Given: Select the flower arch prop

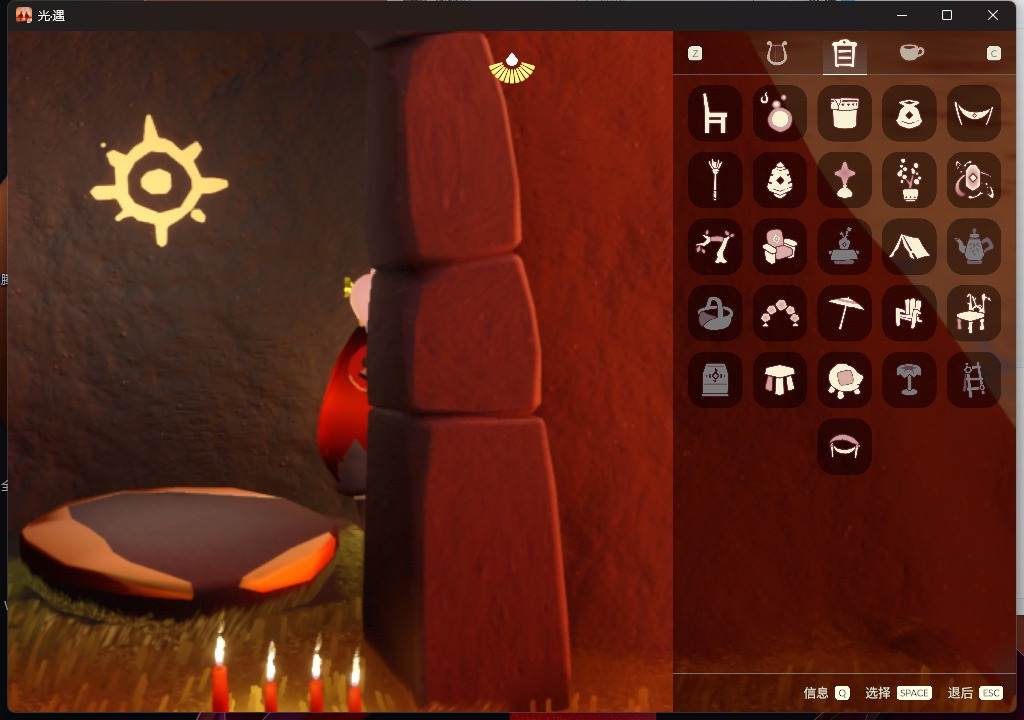Looking at the screenshot, I should tap(780, 313).
